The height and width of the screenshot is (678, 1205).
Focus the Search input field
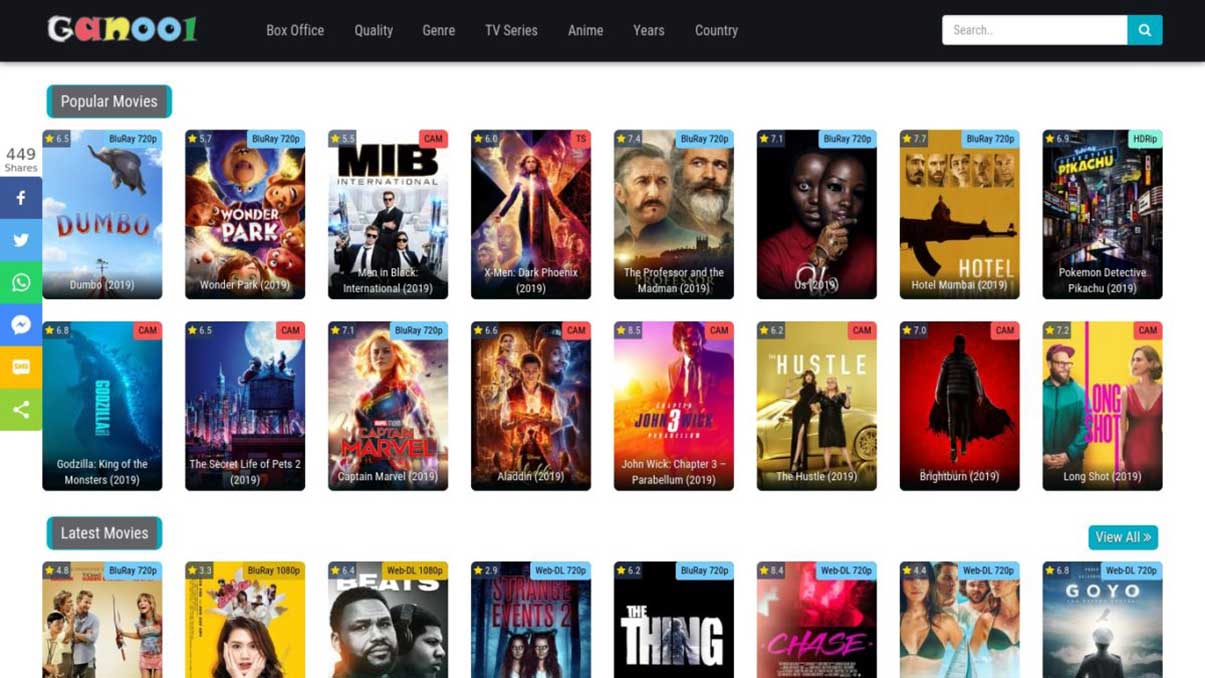[x=1034, y=30]
